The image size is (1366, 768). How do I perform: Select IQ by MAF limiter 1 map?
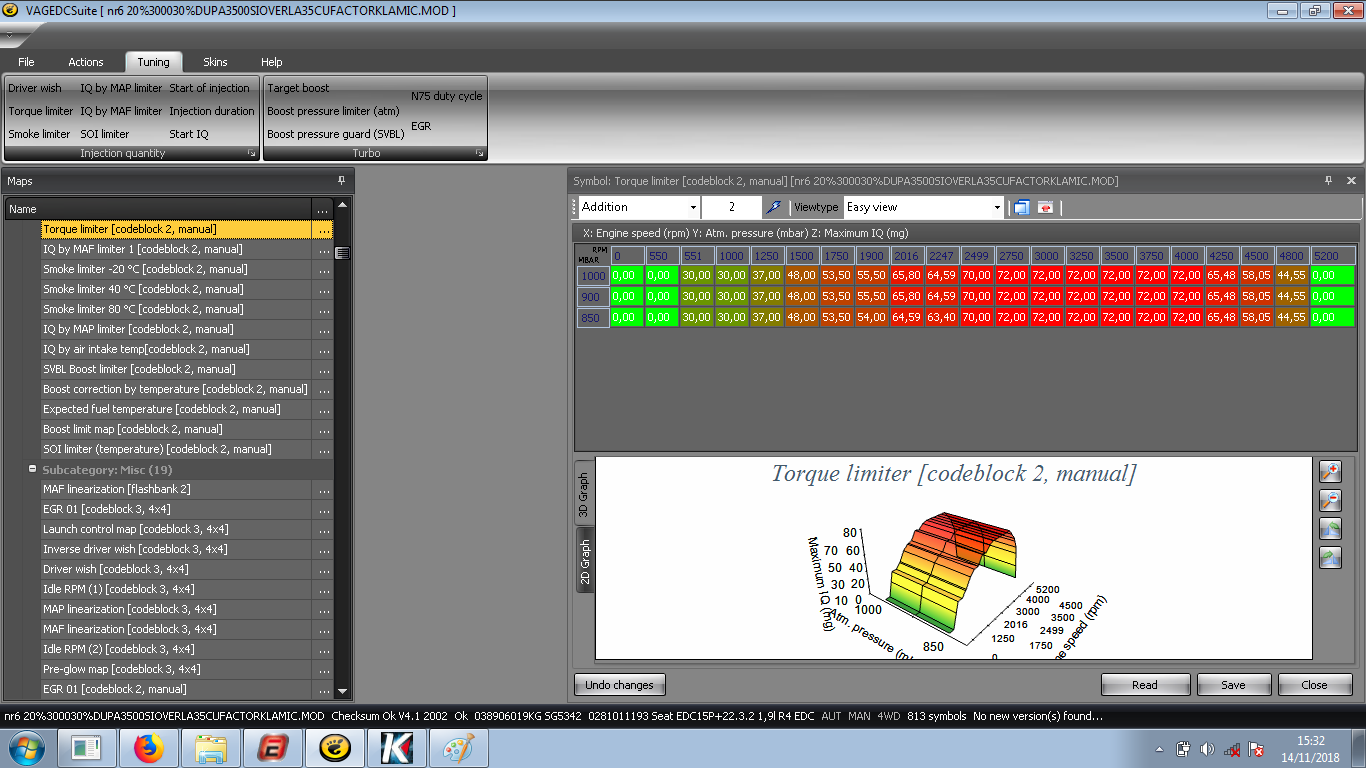click(176, 249)
